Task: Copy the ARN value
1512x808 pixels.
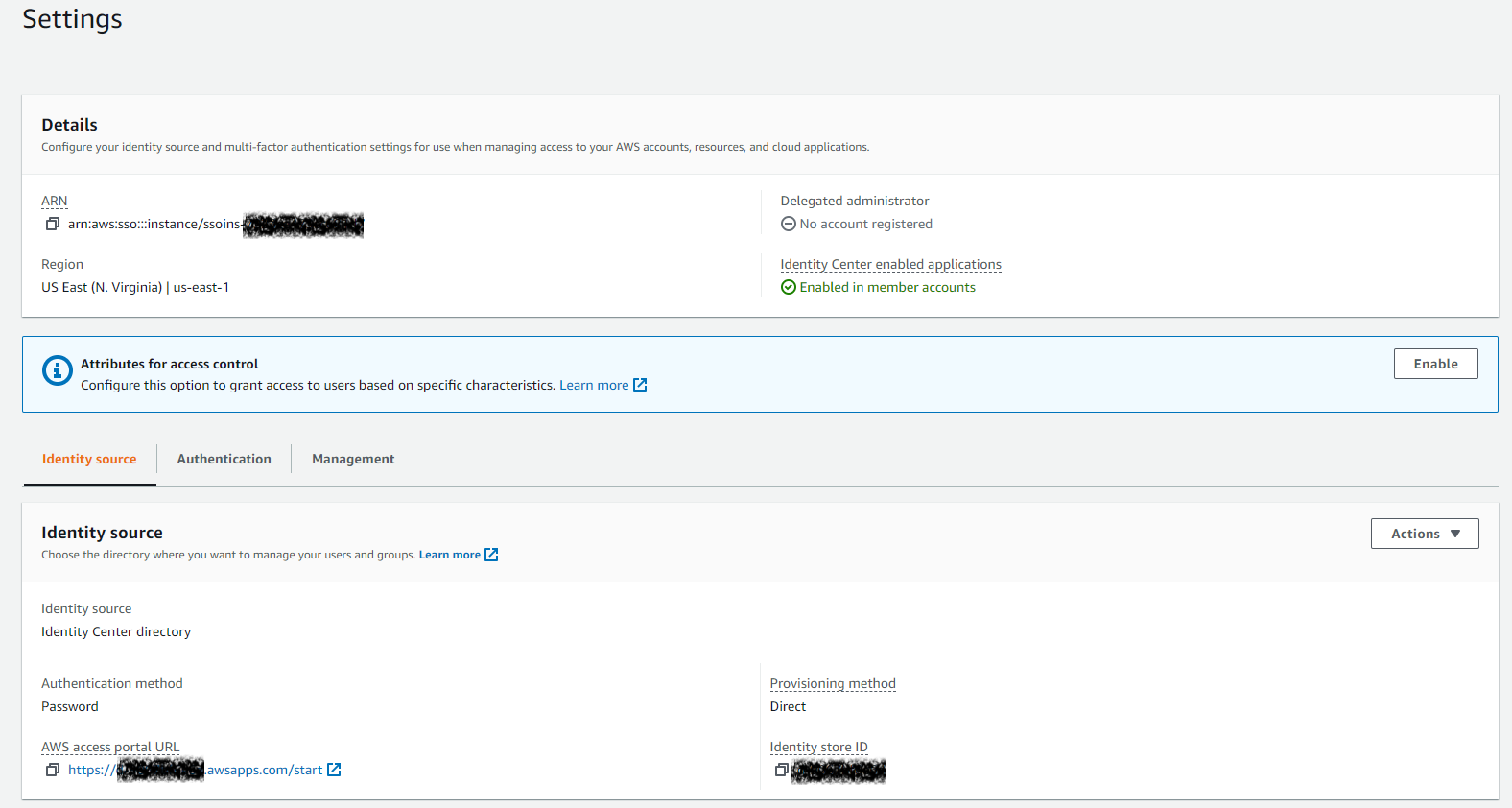Action: pyautogui.click(x=53, y=224)
